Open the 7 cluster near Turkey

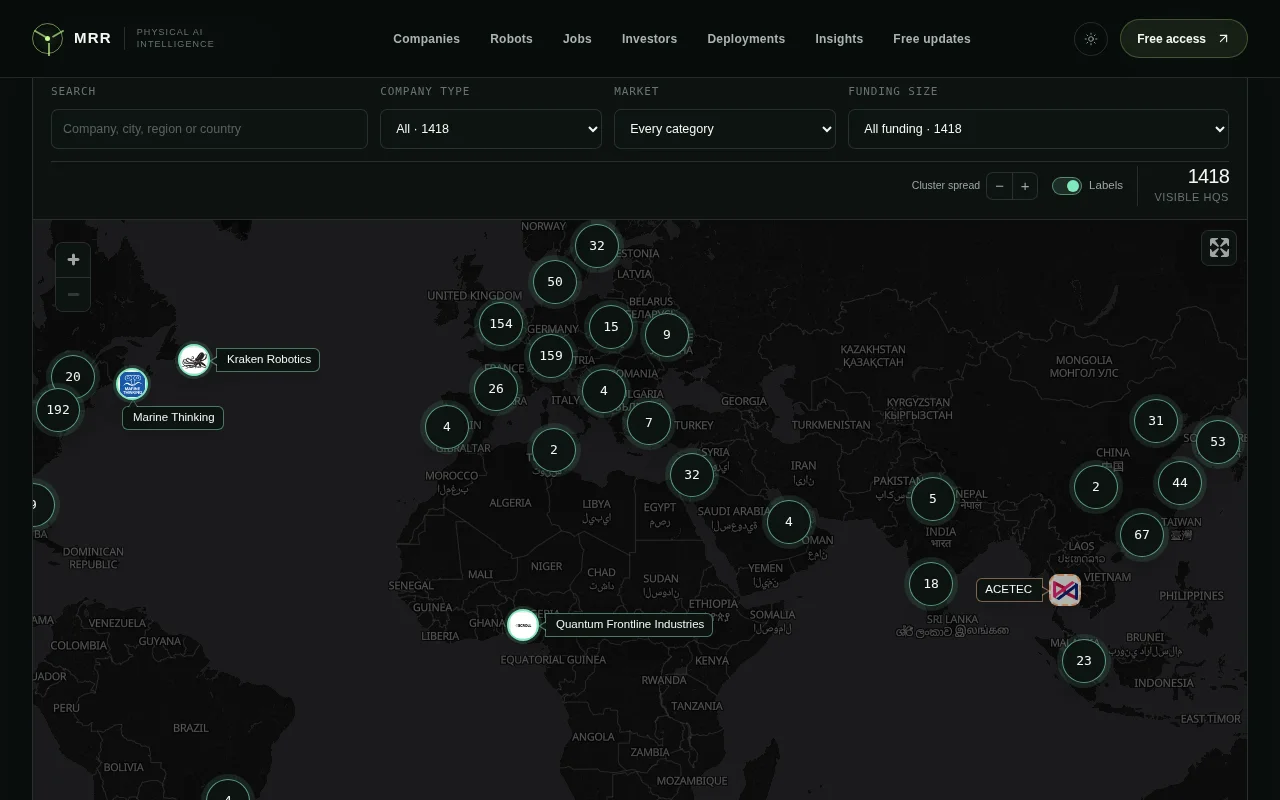649,423
